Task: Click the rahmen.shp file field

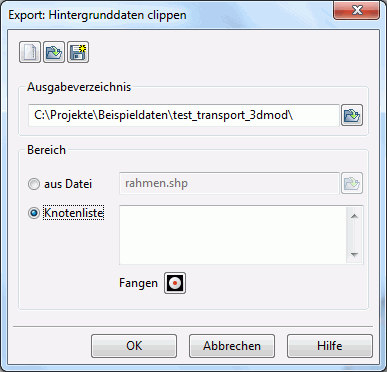Action: pyautogui.click(x=229, y=183)
